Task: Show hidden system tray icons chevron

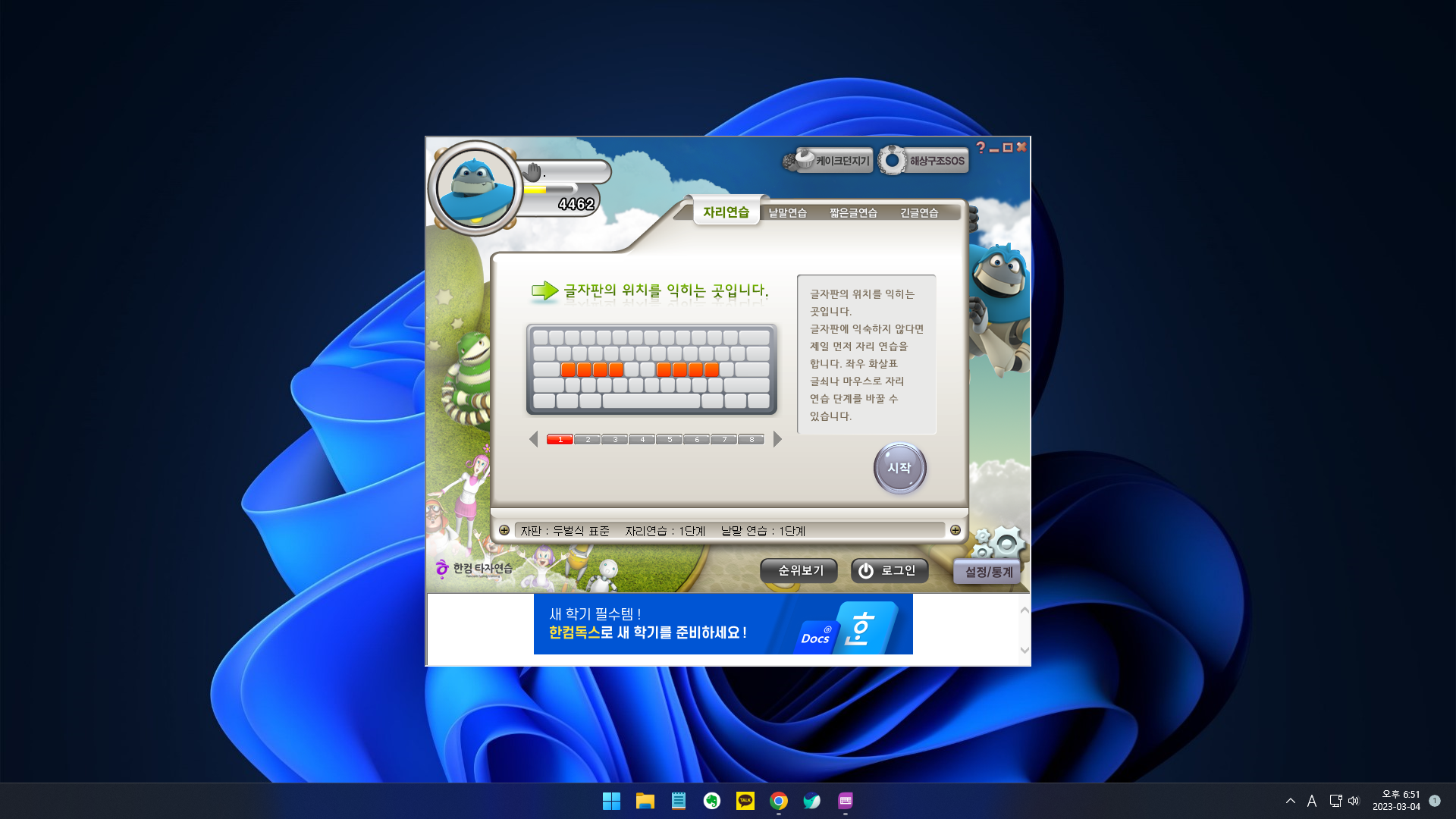Action: pos(1291,801)
